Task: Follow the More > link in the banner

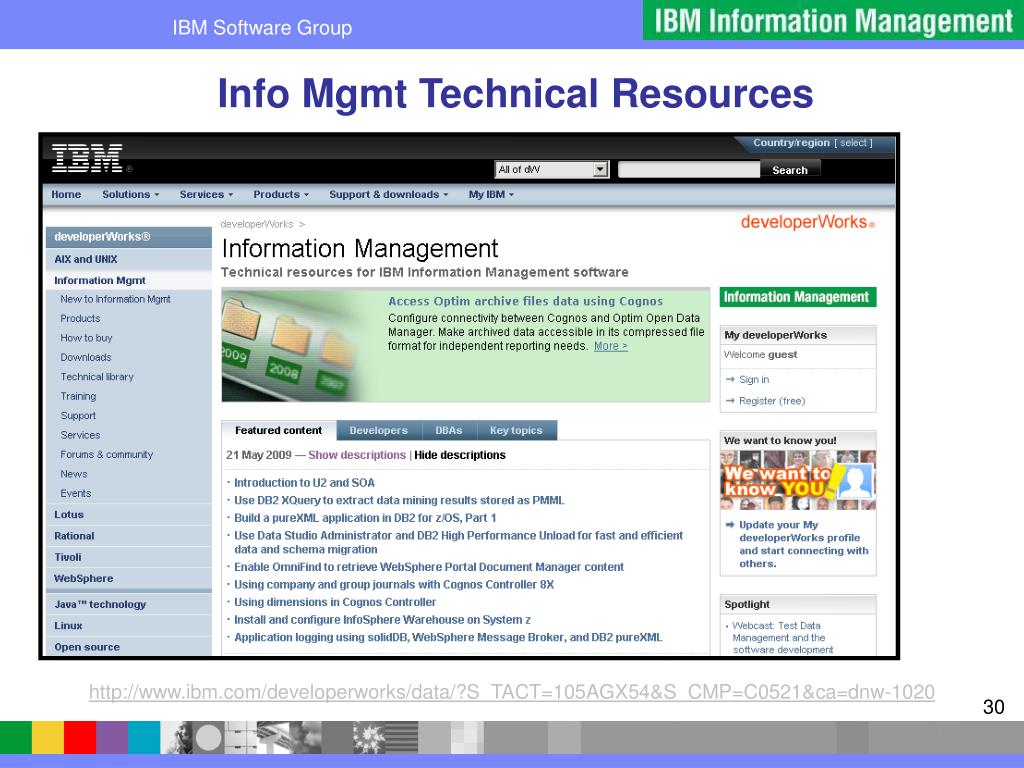Action: (x=611, y=346)
